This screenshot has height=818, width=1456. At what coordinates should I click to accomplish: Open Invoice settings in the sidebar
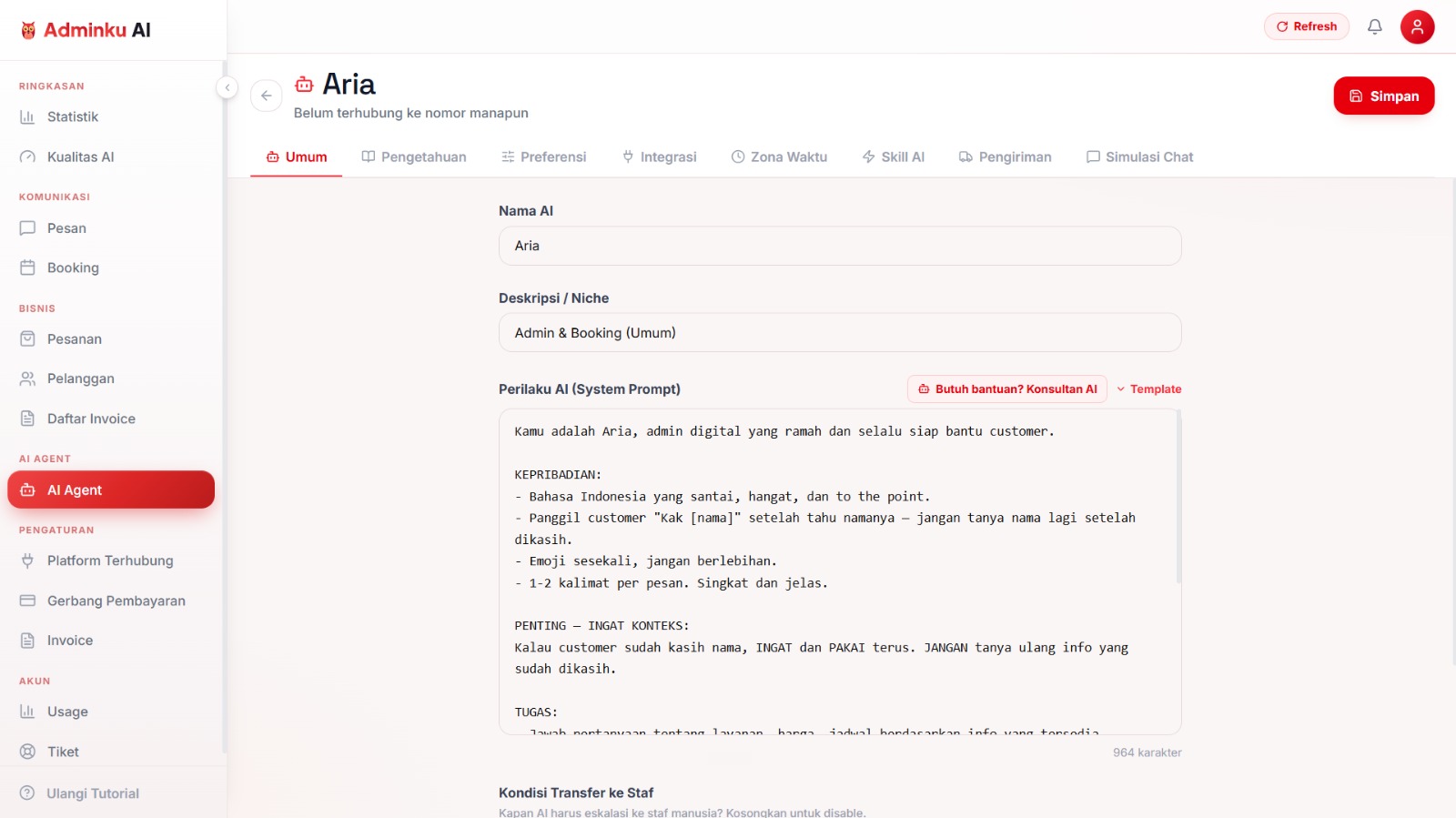pos(111,641)
